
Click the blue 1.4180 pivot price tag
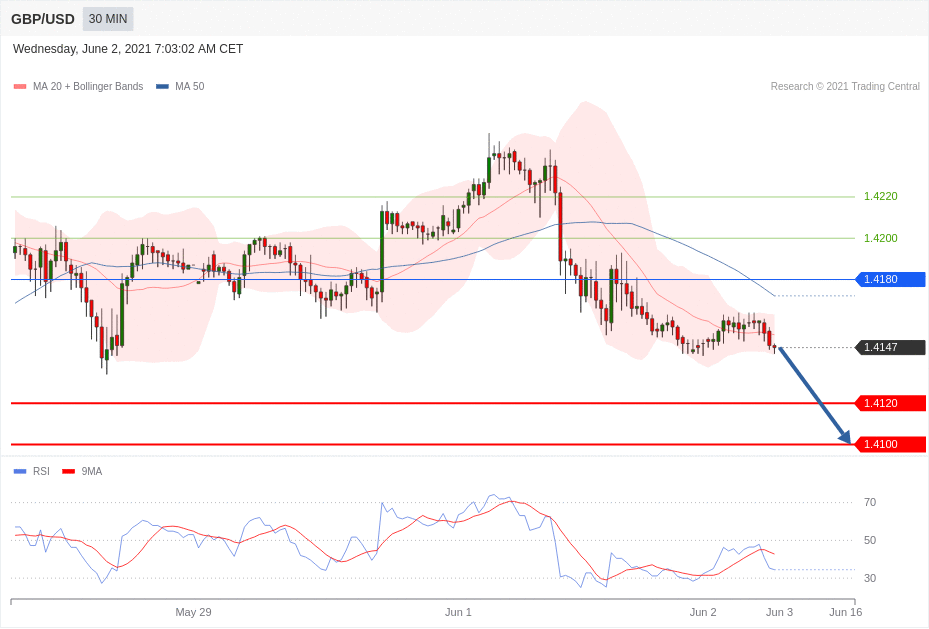(890, 279)
